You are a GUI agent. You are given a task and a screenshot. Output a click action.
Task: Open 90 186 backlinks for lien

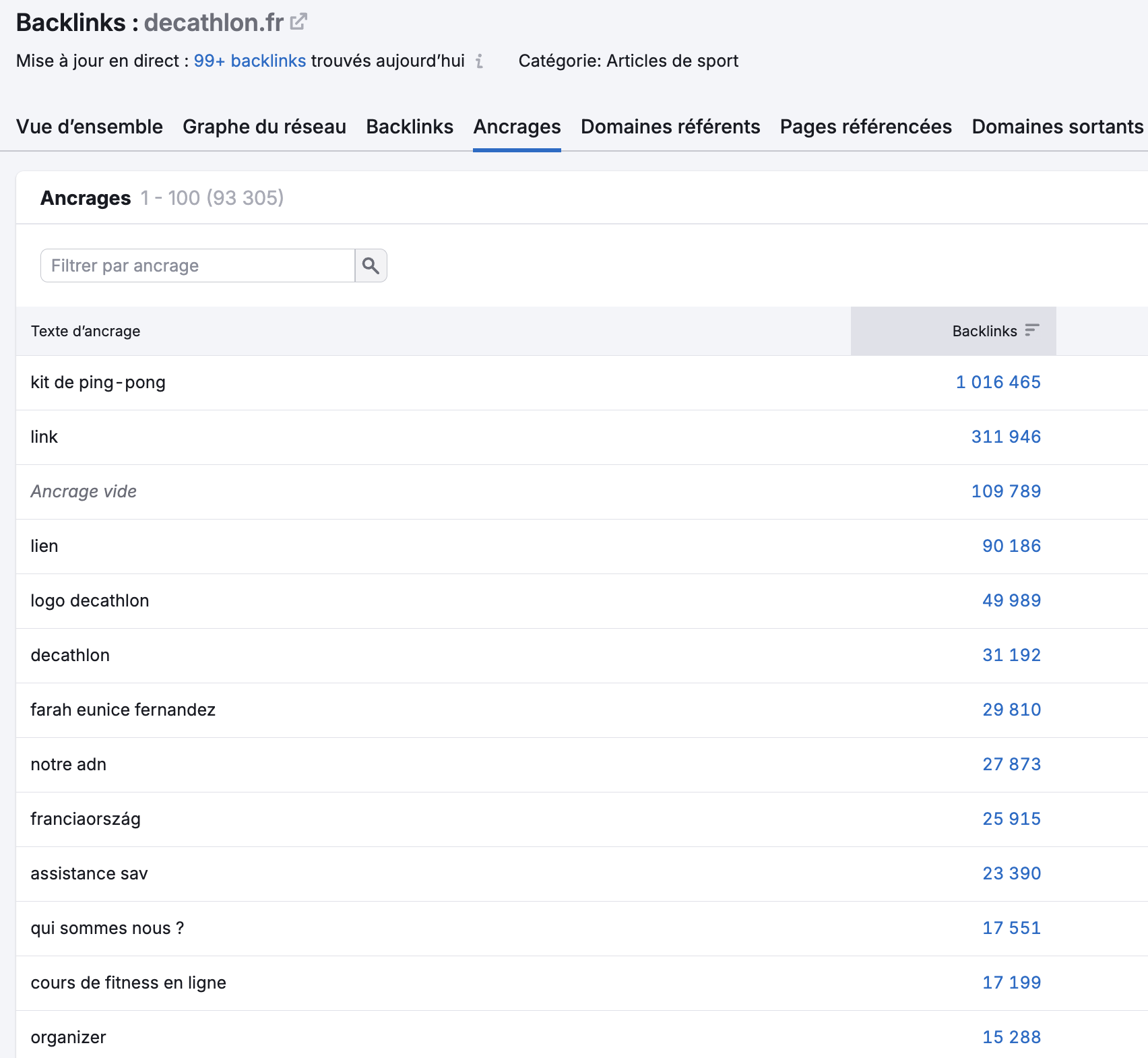[1011, 546]
